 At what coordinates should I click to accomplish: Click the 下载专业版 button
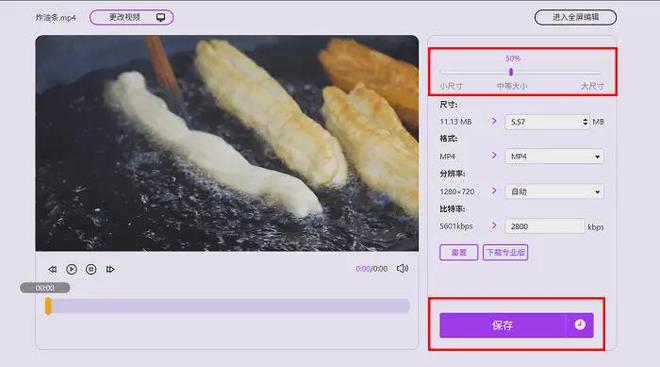(506, 253)
